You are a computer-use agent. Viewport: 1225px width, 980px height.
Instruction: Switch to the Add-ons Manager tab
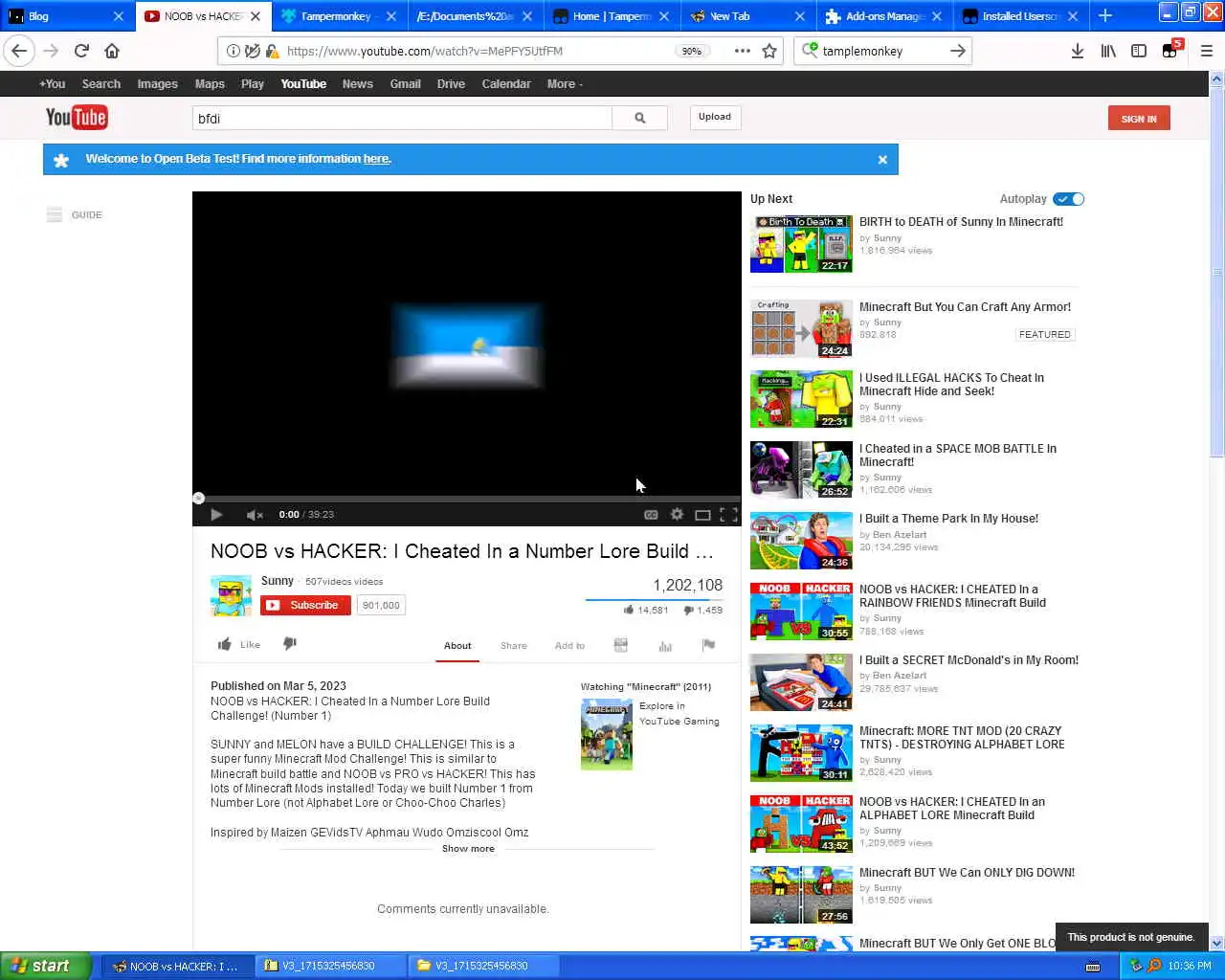(x=884, y=16)
